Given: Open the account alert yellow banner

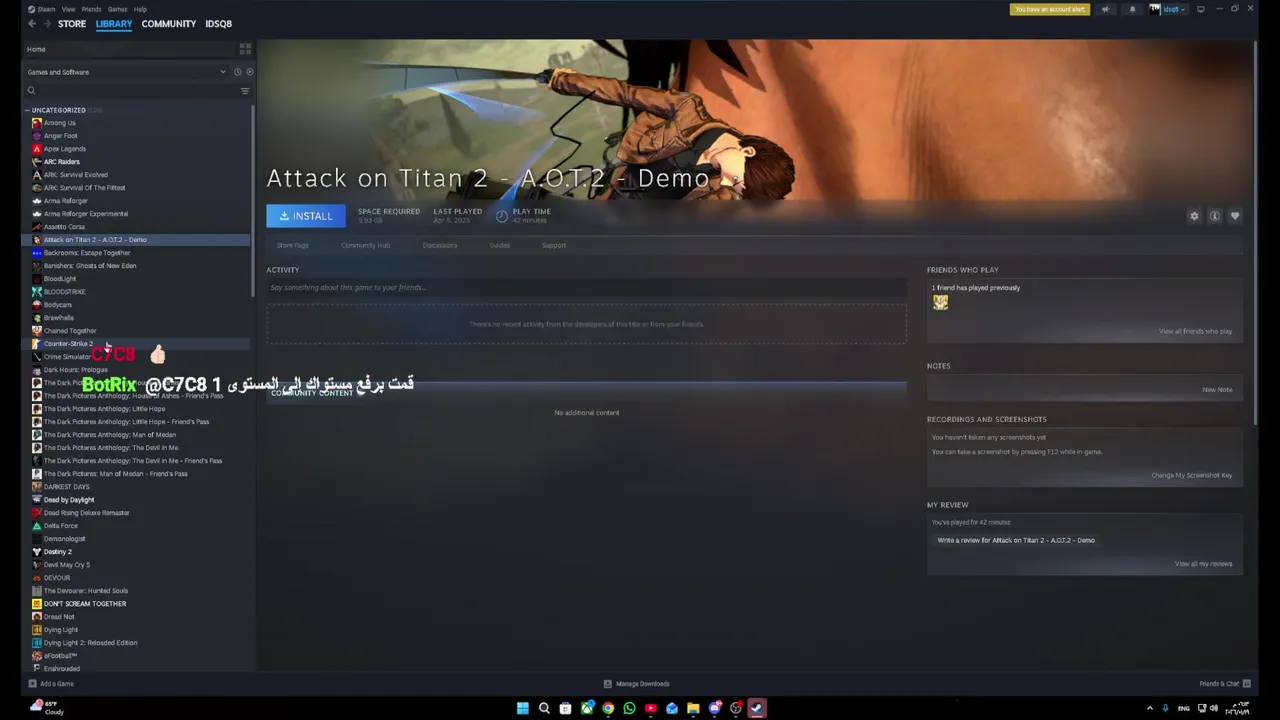Looking at the screenshot, I should (1050, 9).
